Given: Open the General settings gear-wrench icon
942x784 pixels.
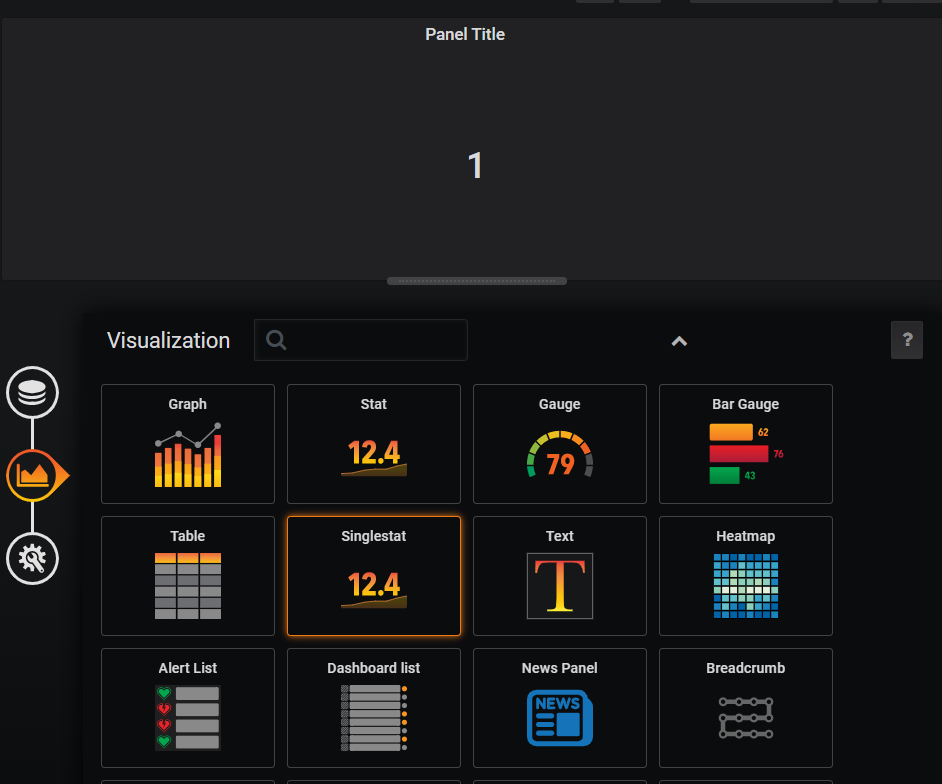Looking at the screenshot, I should [32, 558].
